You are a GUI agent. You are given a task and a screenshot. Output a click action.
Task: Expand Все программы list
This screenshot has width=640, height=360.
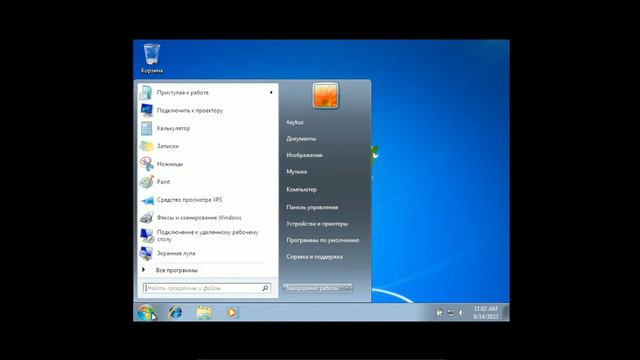tap(208, 270)
